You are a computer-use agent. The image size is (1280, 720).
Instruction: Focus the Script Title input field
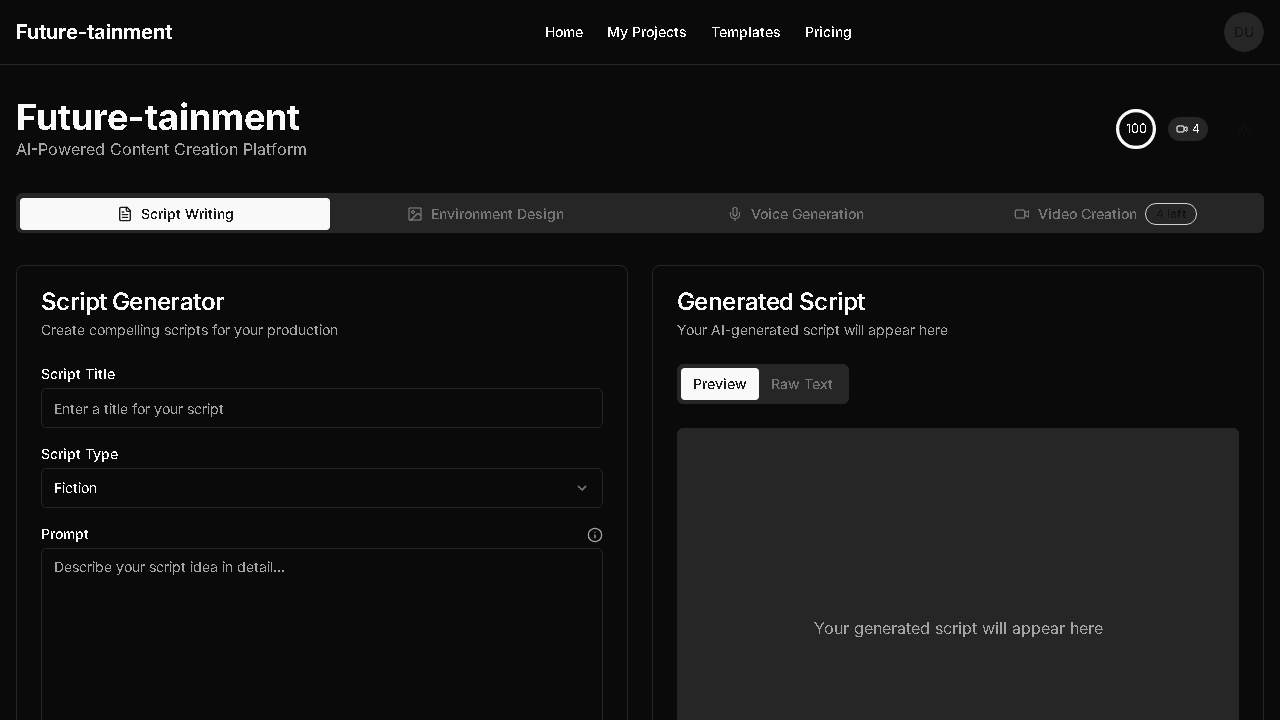click(x=322, y=408)
